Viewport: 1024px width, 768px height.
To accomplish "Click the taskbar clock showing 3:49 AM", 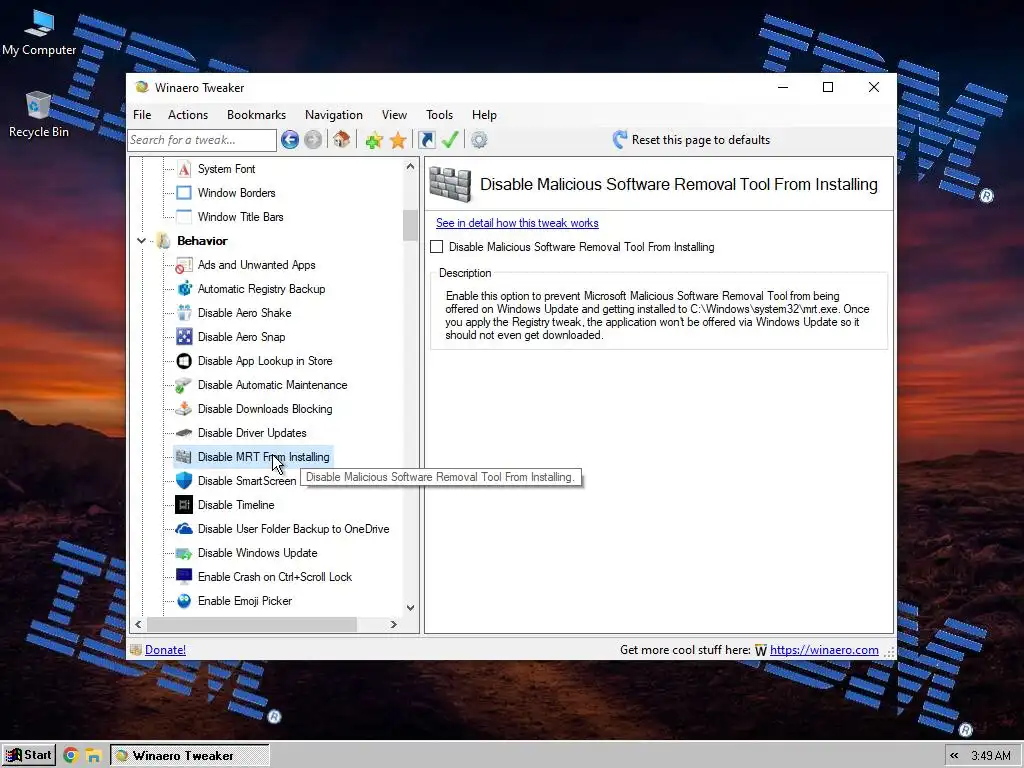I will pos(991,756).
